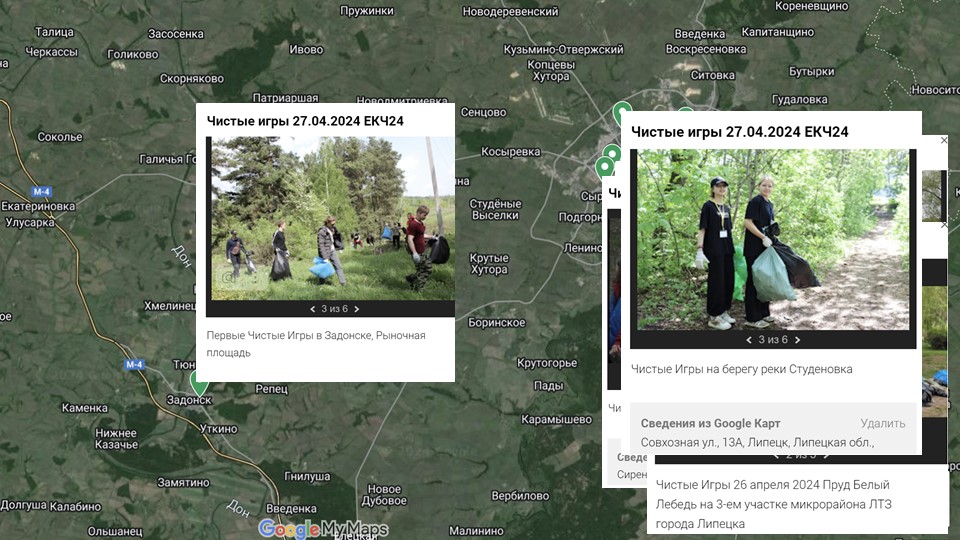Click '3 из 6' counter in Задонск popup
This screenshot has width=960, height=540.
point(334,309)
